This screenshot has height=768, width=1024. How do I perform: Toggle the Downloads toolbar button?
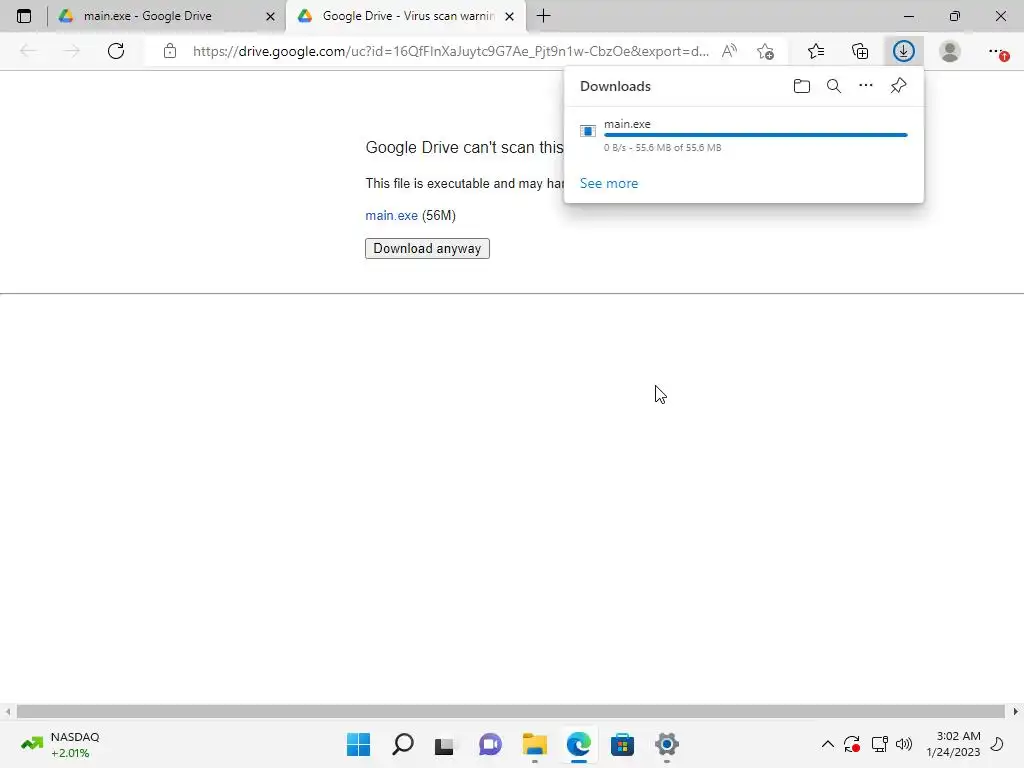click(x=904, y=51)
